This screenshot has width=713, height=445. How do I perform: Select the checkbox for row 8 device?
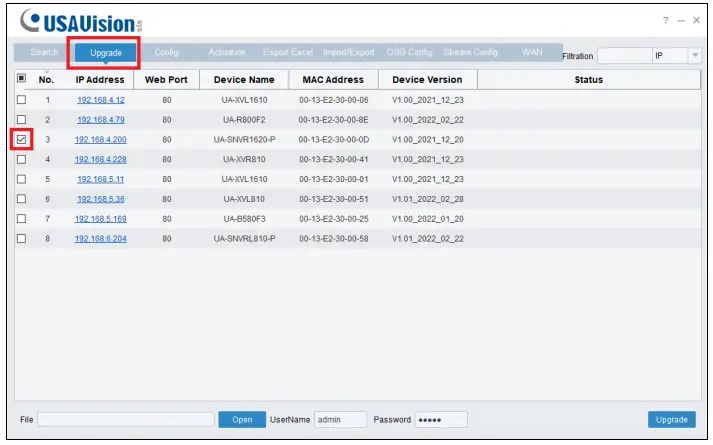22,238
